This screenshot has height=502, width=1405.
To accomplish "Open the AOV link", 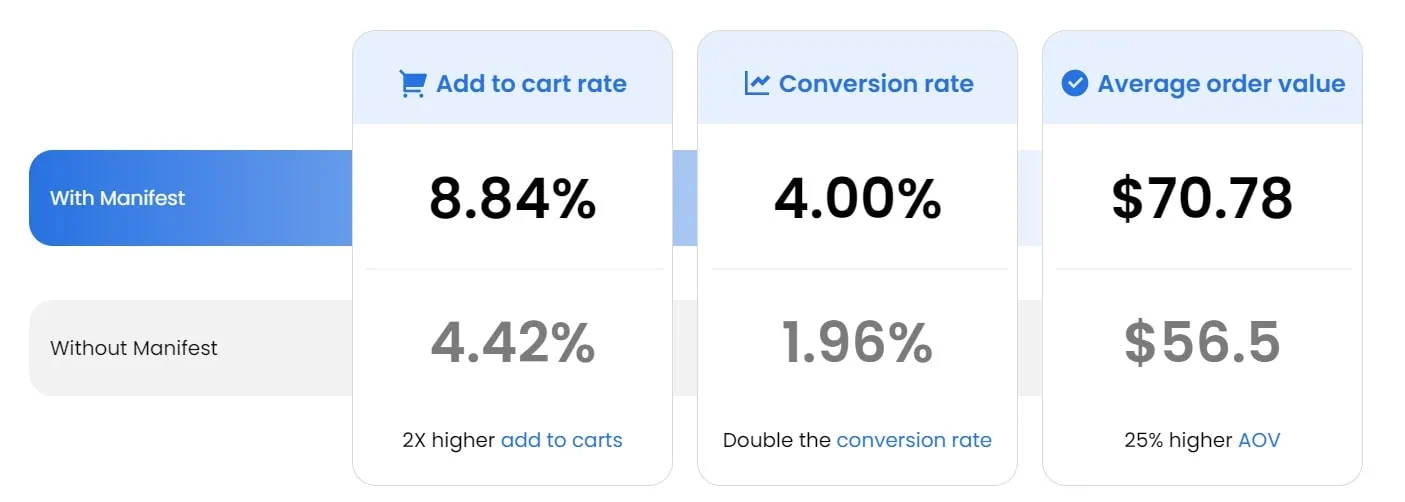I will point(1259,440).
